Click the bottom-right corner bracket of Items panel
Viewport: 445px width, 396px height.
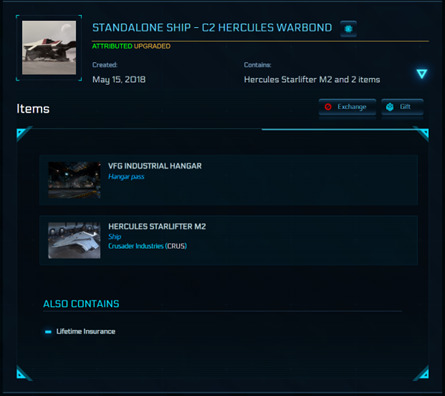pos(421,373)
